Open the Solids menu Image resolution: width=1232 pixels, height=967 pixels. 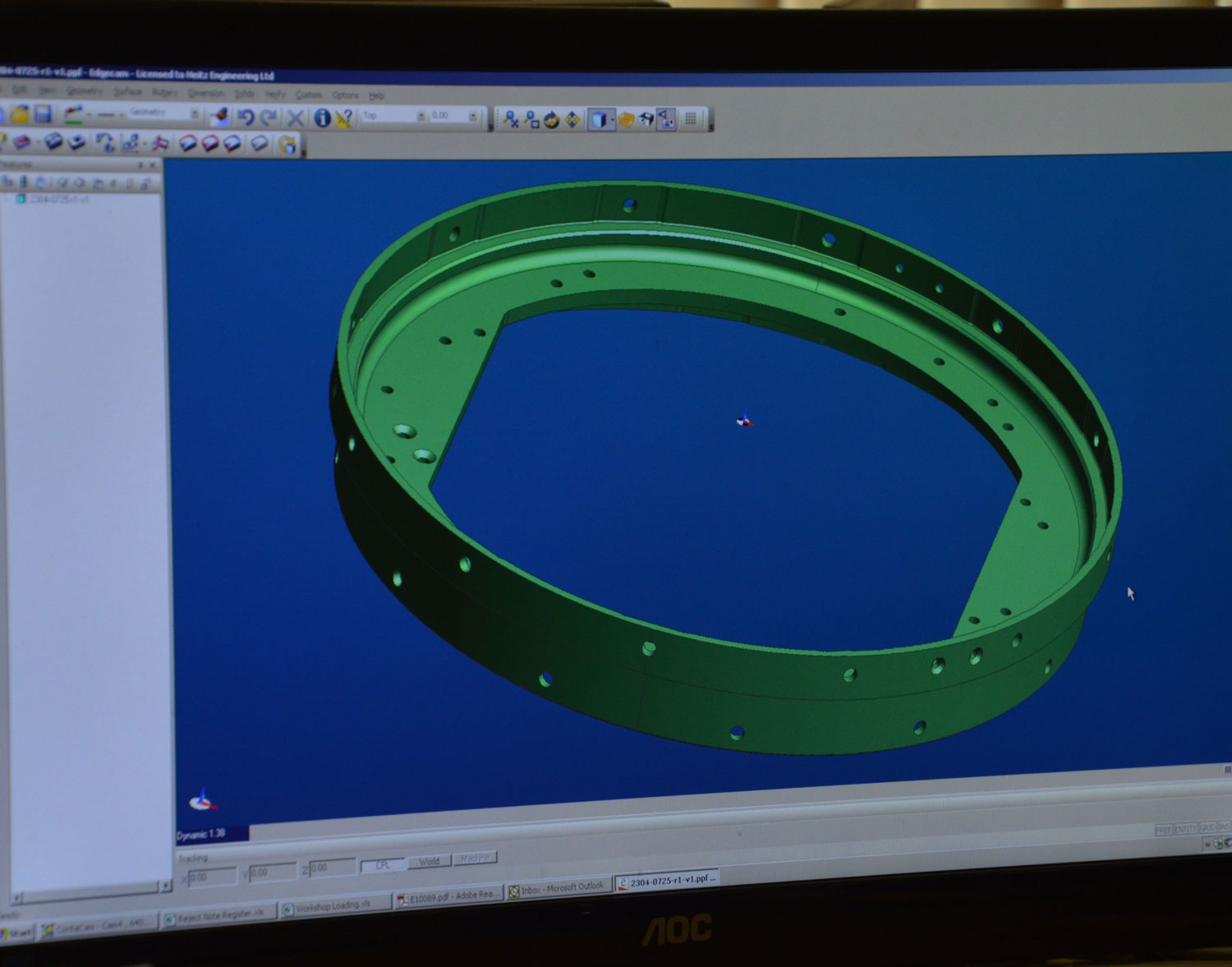244,94
